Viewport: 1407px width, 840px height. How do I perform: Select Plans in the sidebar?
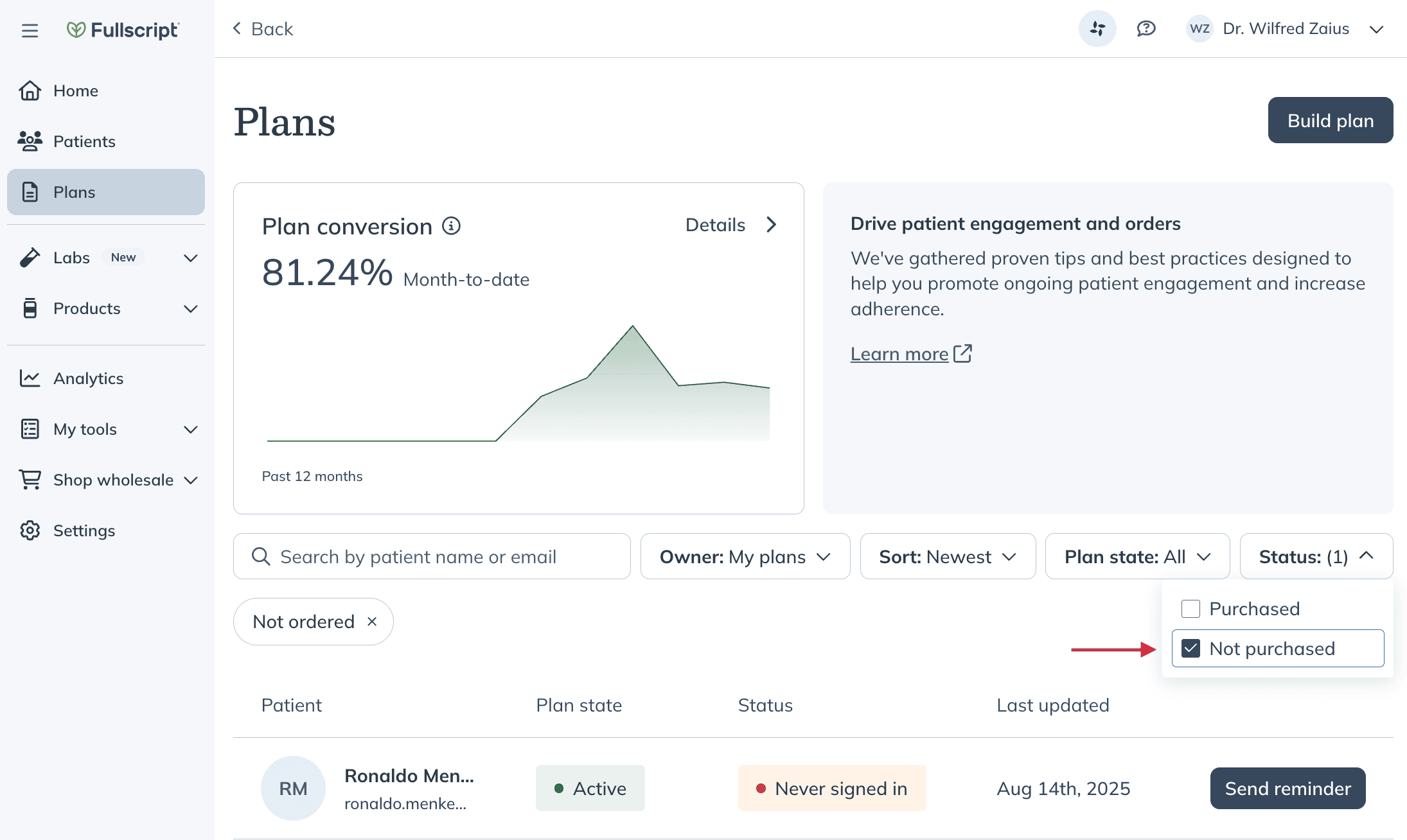tap(106, 192)
